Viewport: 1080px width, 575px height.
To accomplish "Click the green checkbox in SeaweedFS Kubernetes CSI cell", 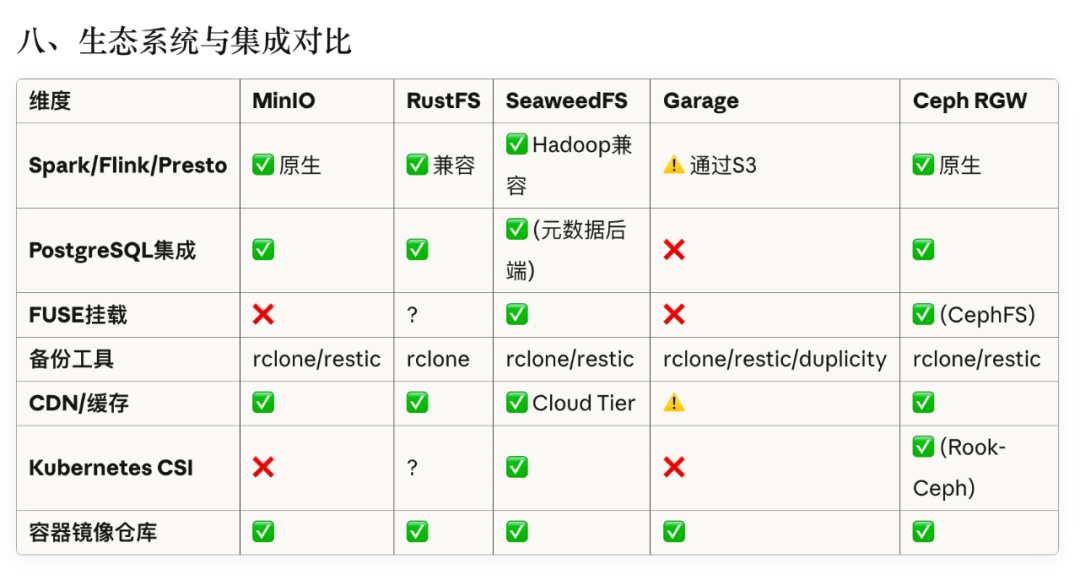I will [517, 467].
